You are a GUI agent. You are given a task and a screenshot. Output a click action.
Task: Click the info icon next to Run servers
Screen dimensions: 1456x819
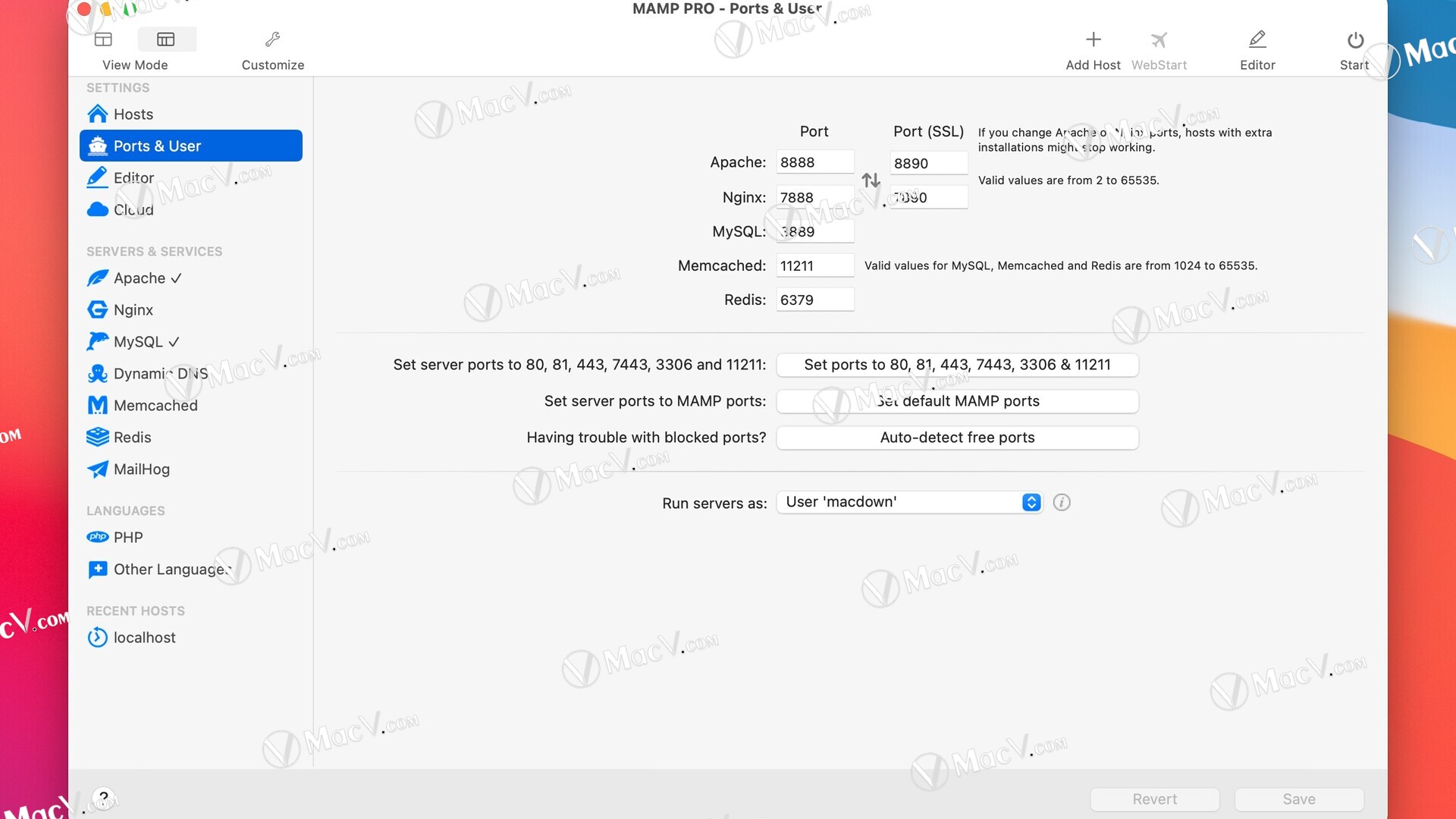click(1062, 502)
